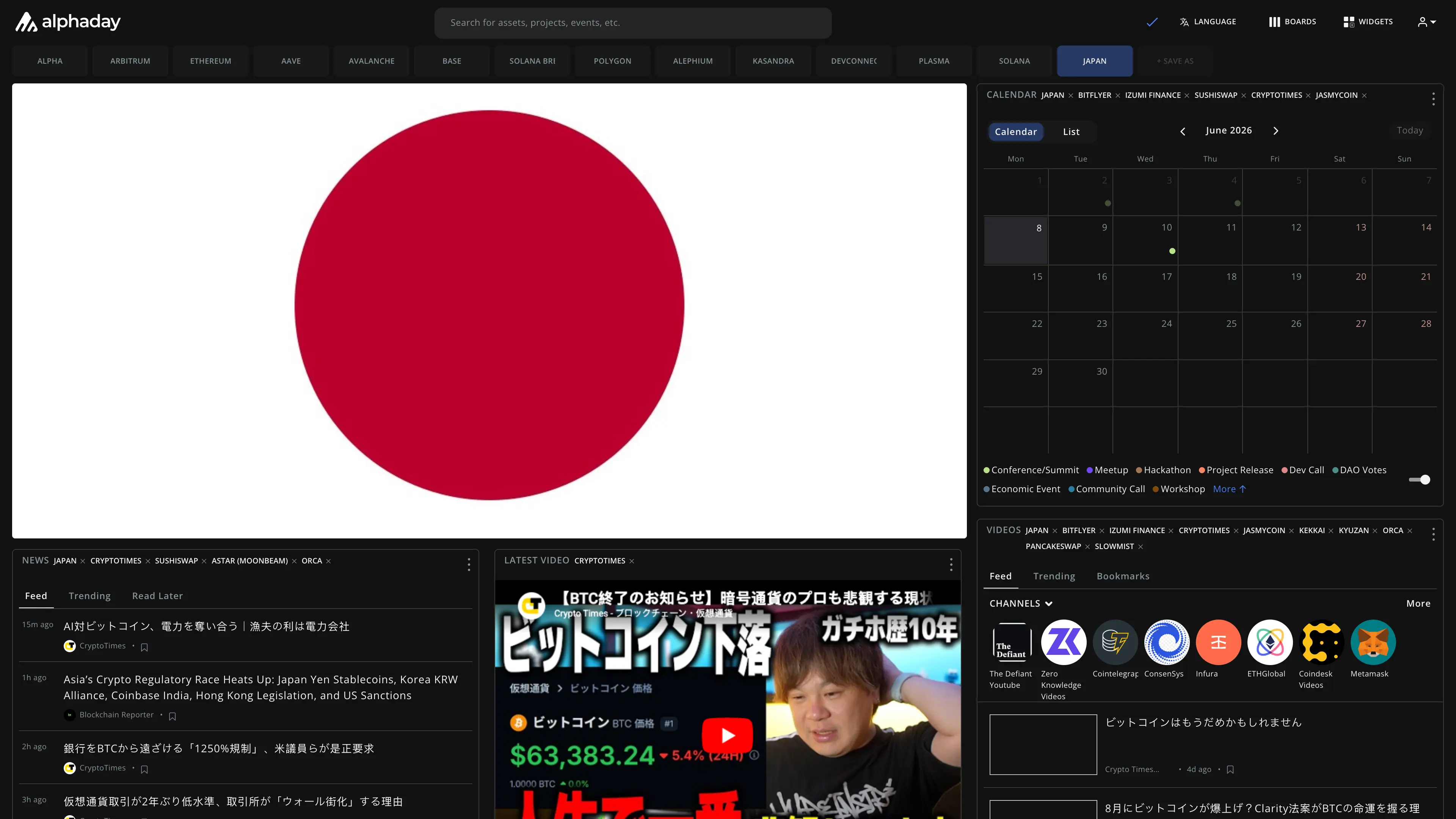Screen dimensions: 1456x819
Task: Select Coindesk Videos channel
Action: (x=1321, y=642)
